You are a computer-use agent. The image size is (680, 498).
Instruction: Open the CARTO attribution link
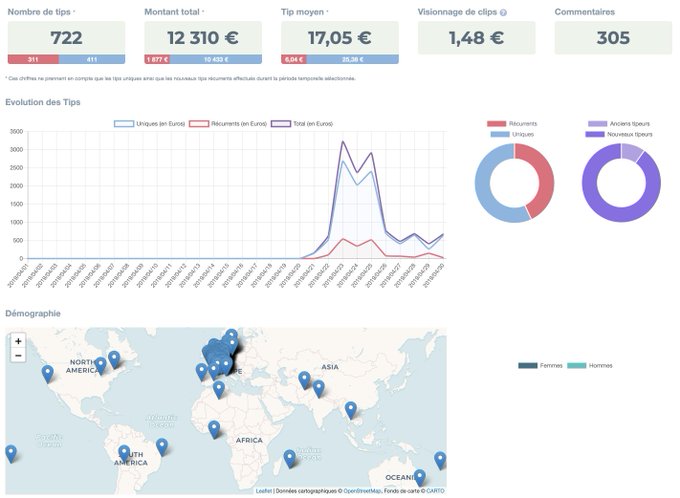435,491
